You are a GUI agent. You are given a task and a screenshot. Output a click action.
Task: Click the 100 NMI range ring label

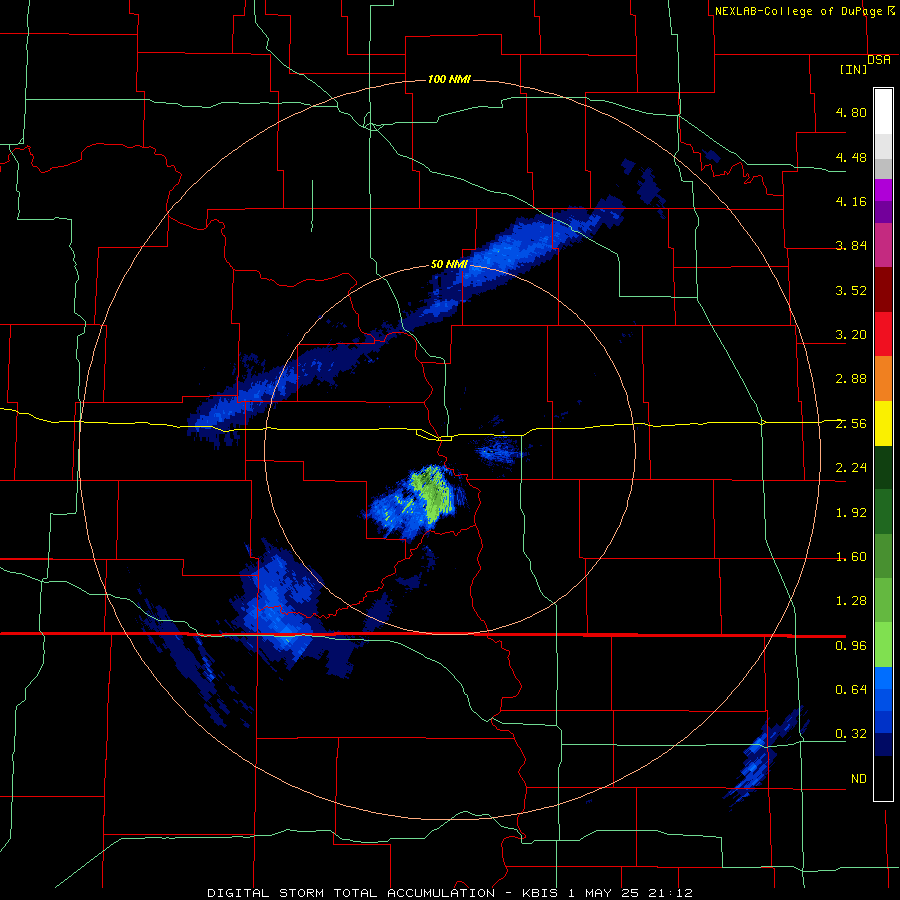tap(449, 79)
